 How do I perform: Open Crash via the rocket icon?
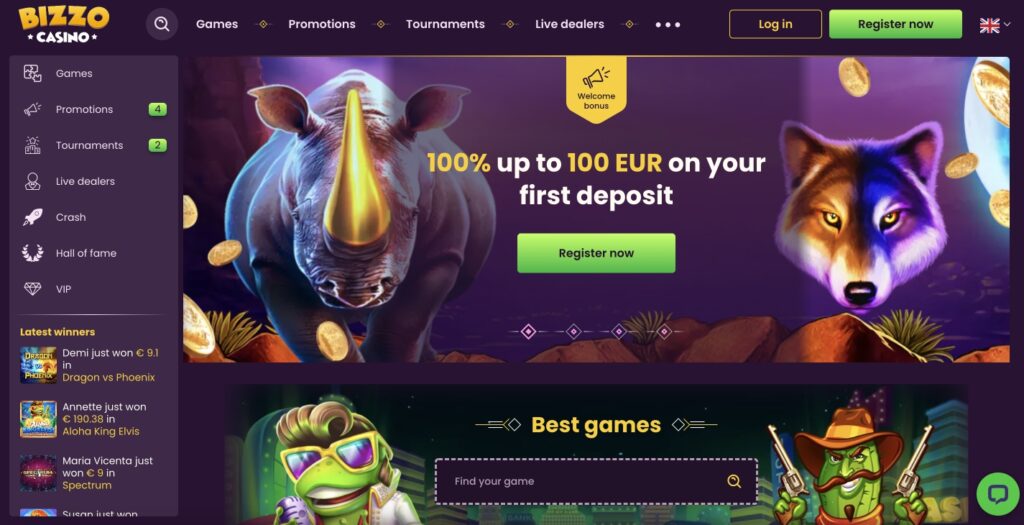pyautogui.click(x=33, y=217)
